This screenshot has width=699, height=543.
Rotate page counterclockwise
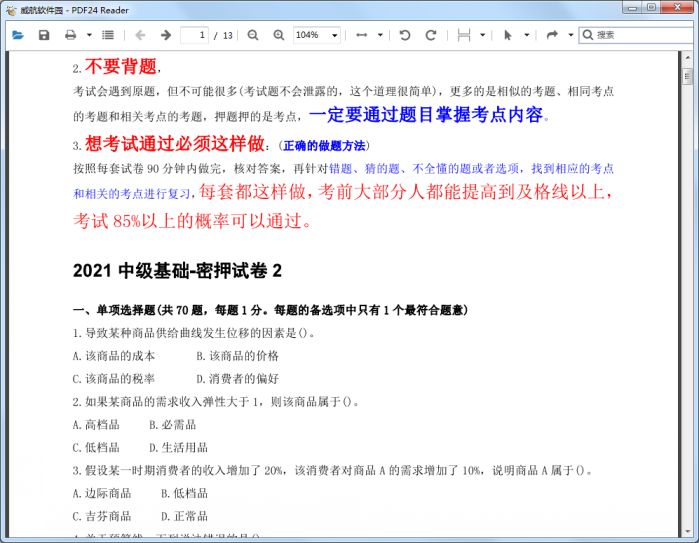pyautogui.click(x=405, y=35)
